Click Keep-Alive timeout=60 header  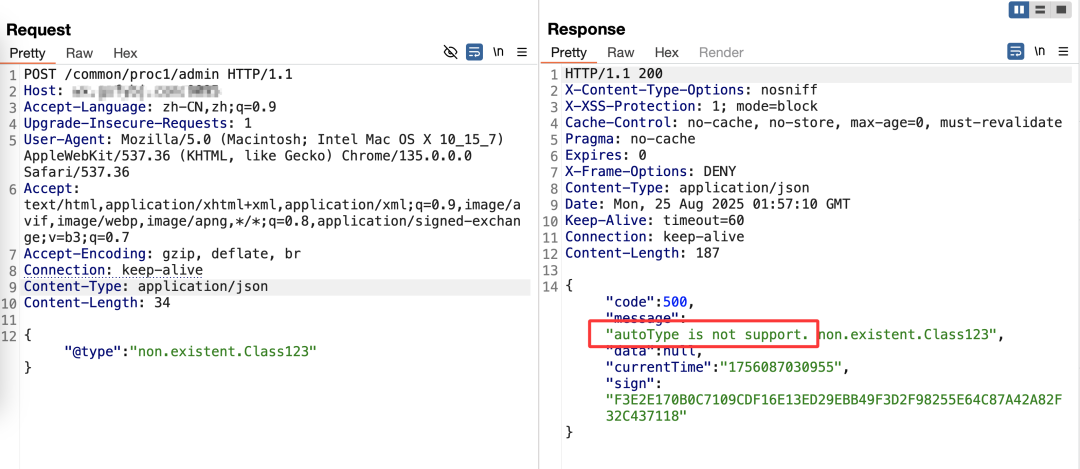click(654, 220)
